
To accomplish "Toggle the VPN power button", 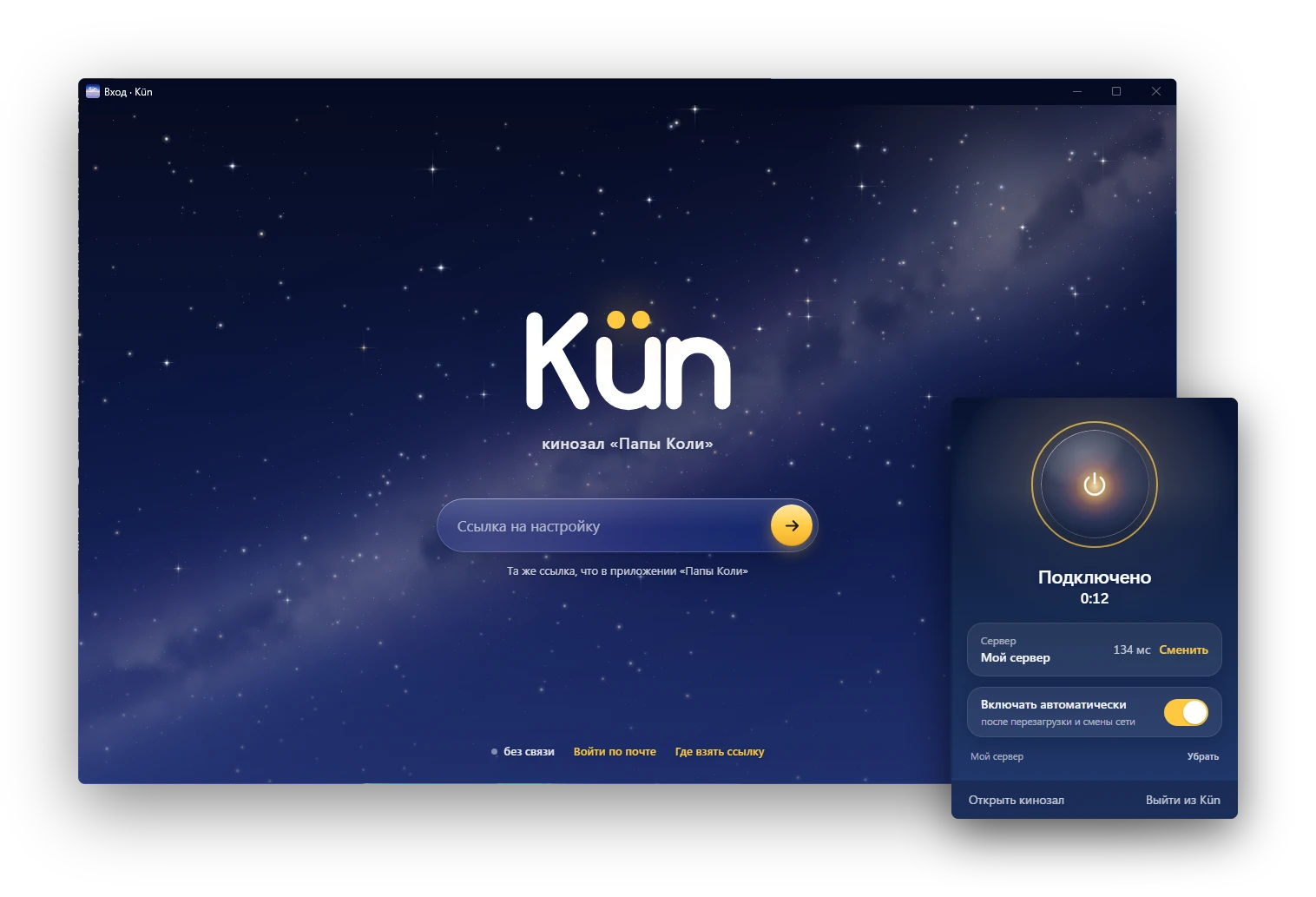I will click(x=1095, y=485).
